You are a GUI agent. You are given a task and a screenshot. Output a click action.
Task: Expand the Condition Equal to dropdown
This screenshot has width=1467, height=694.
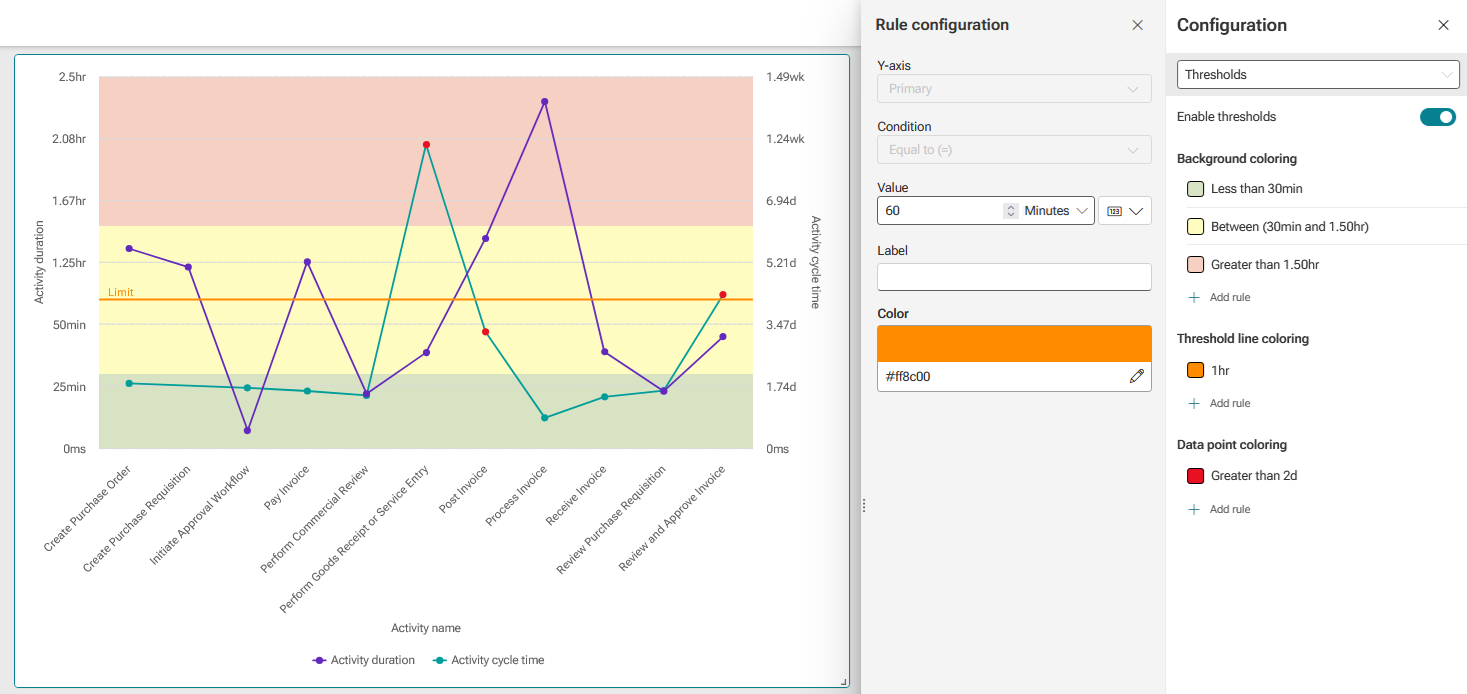(x=1014, y=150)
